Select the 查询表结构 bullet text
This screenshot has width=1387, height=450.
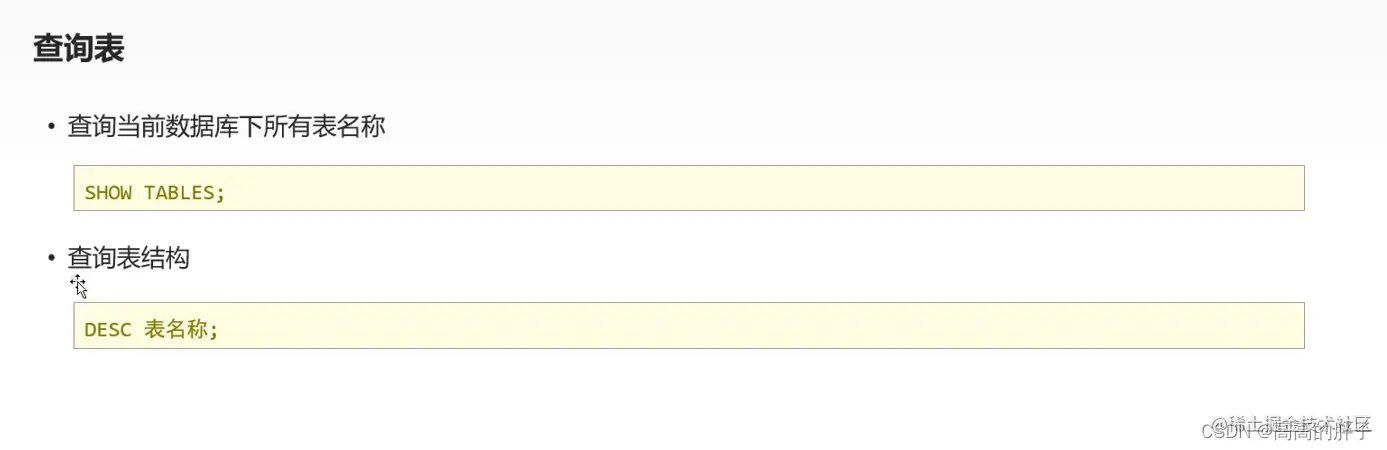[128, 258]
